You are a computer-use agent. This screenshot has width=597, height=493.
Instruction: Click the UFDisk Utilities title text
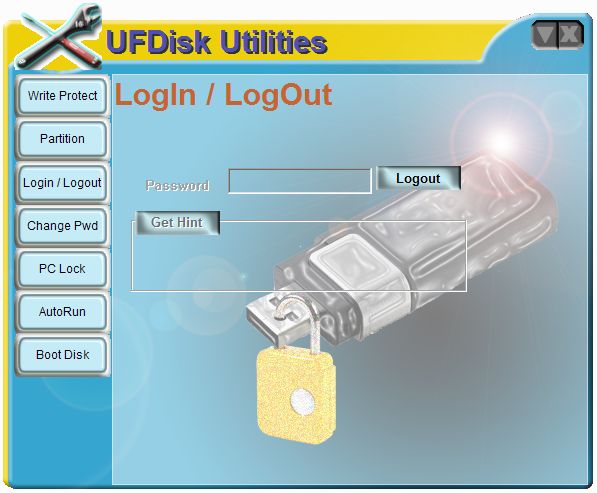click(216, 42)
